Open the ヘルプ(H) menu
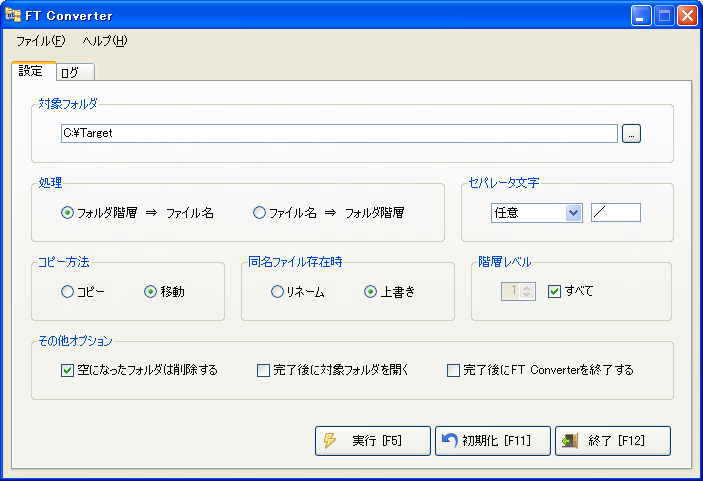This screenshot has height=481, width=703. pos(105,41)
